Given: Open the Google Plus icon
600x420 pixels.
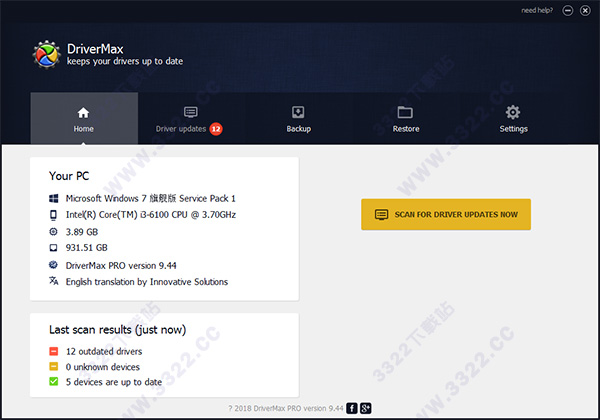Looking at the screenshot, I should [365, 408].
